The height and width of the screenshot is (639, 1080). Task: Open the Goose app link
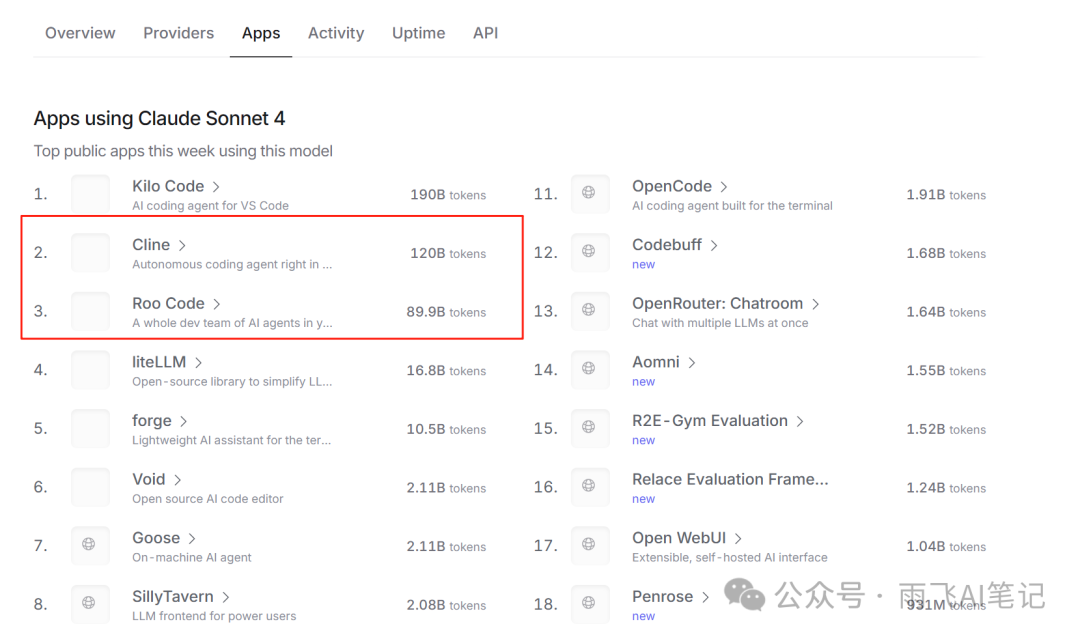(156, 537)
